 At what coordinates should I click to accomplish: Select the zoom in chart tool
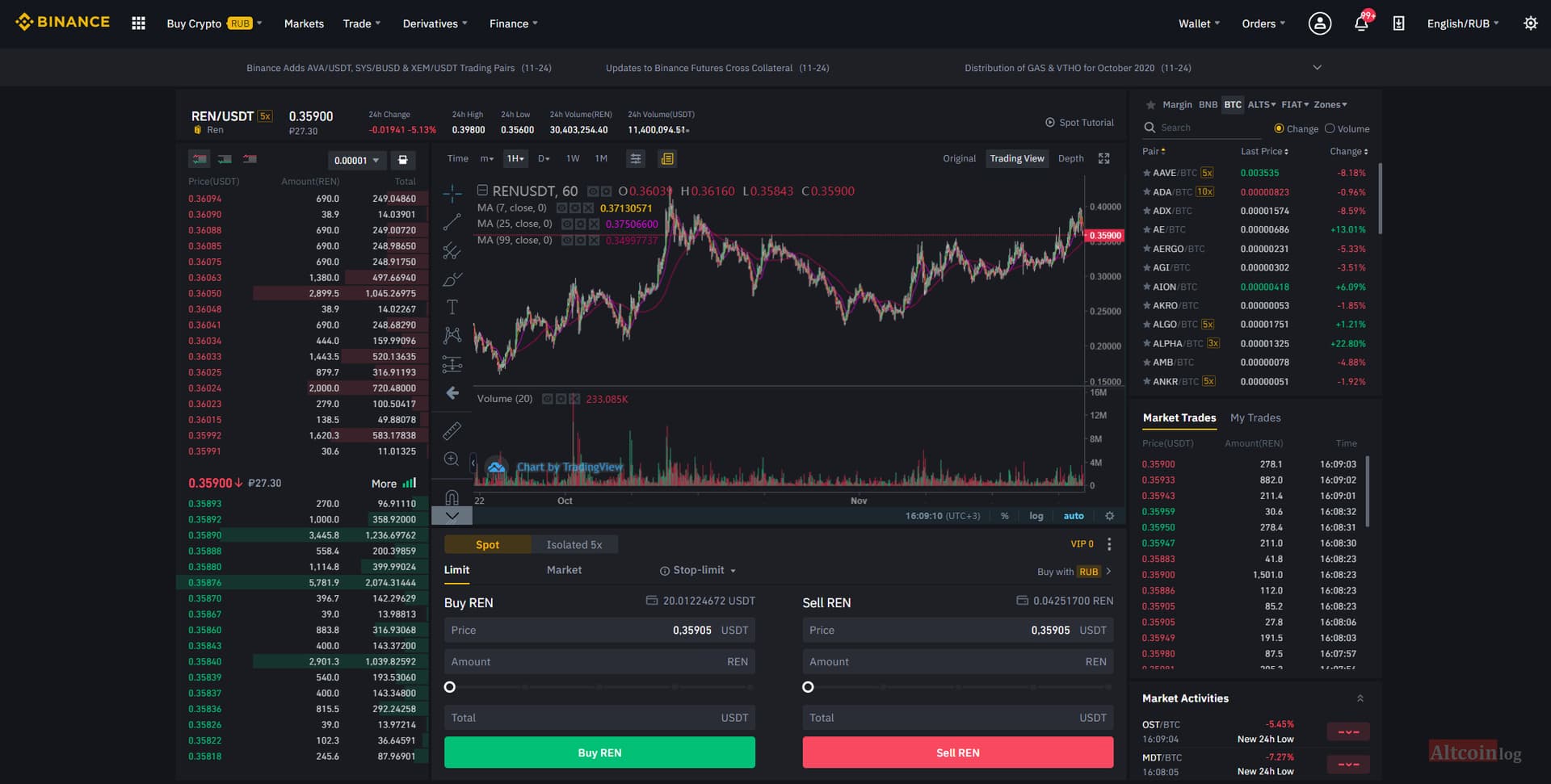[x=452, y=459]
